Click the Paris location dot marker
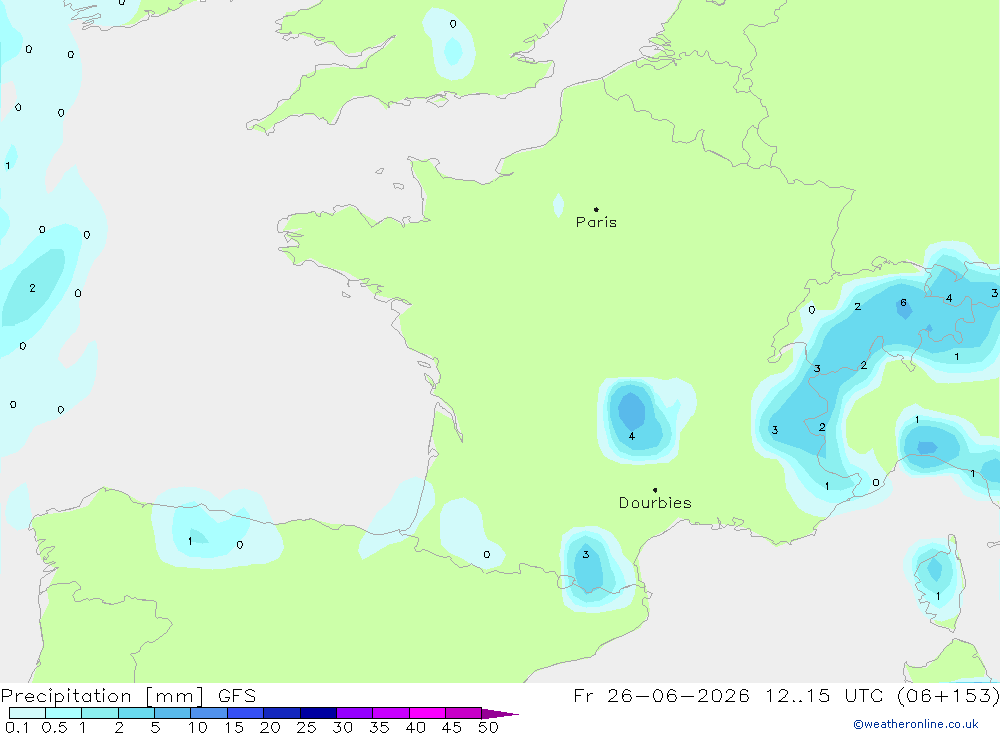 pos(596,209)
